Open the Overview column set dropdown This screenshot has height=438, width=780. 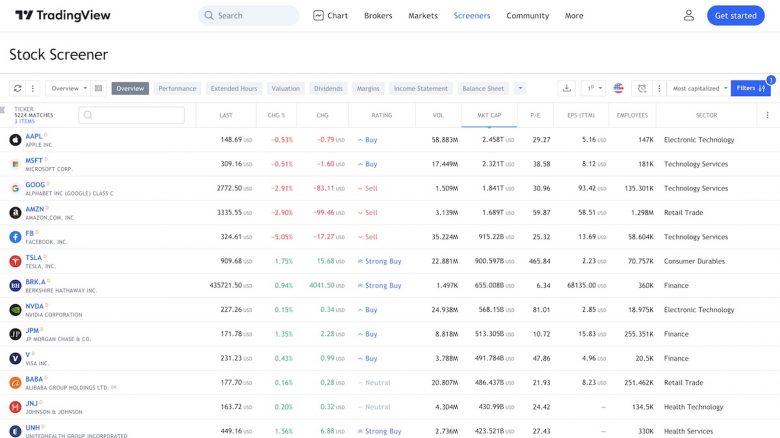tap(69, 88)
